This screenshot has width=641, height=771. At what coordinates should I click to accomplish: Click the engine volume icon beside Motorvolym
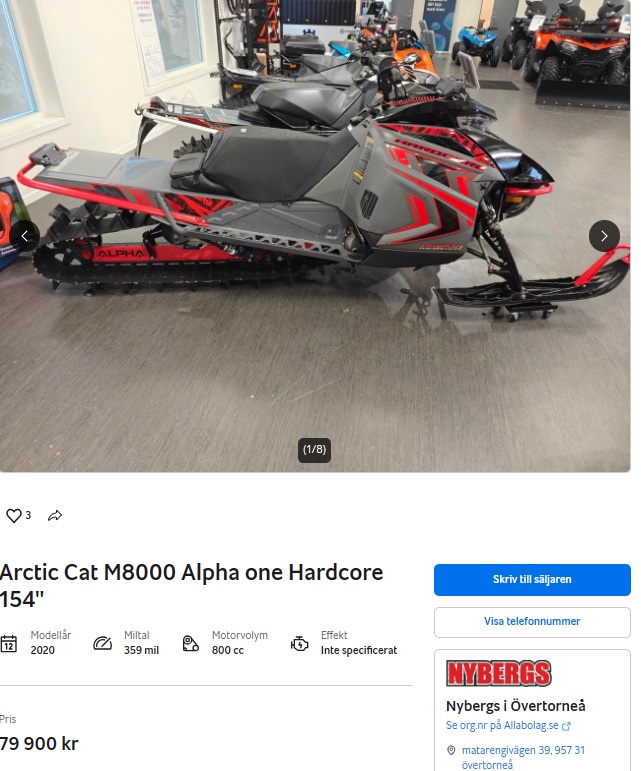coord(191,643)
